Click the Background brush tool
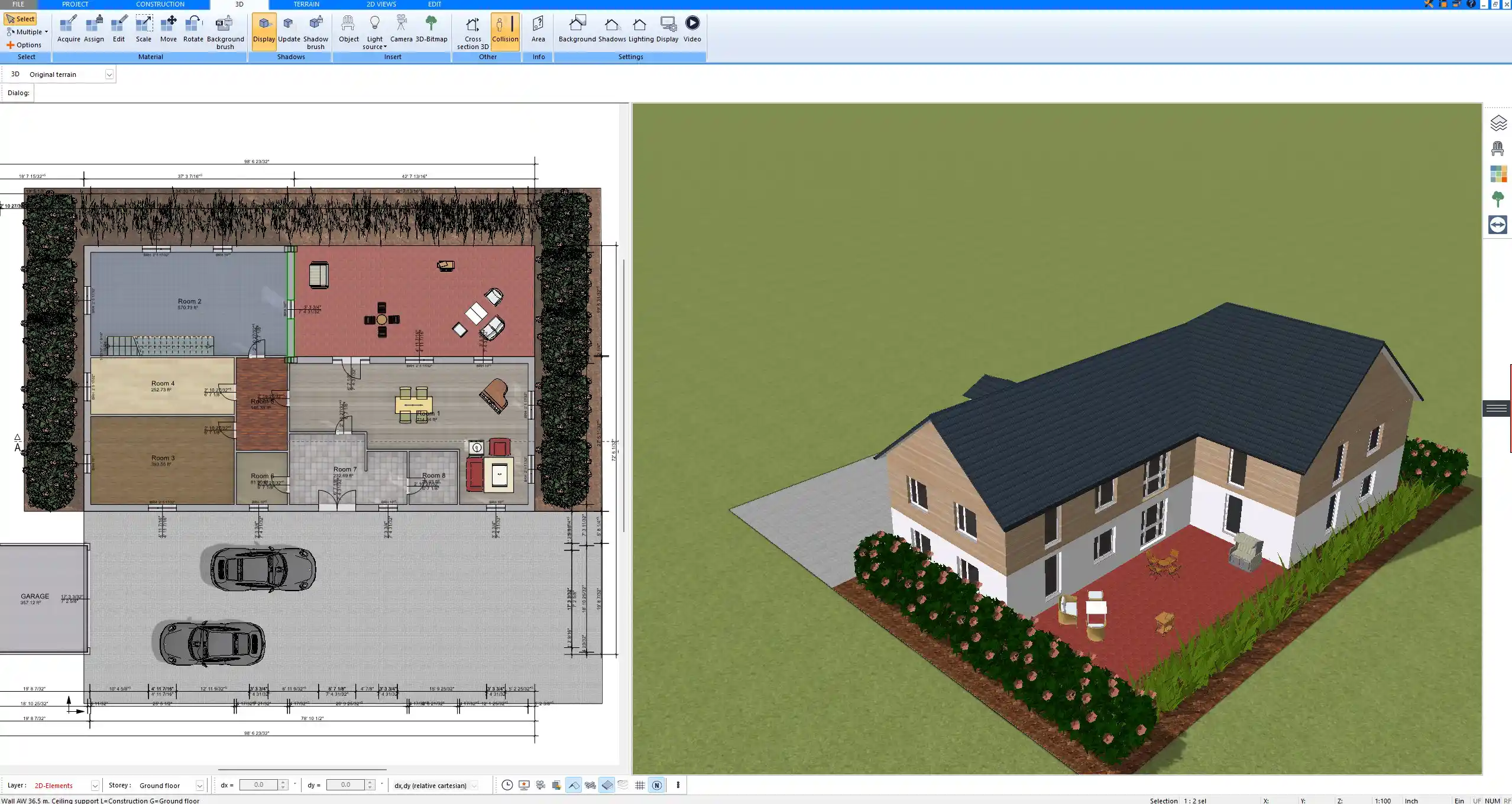Image resolution: width=1512 pixels, height=804 pixels. coord(225,31)
